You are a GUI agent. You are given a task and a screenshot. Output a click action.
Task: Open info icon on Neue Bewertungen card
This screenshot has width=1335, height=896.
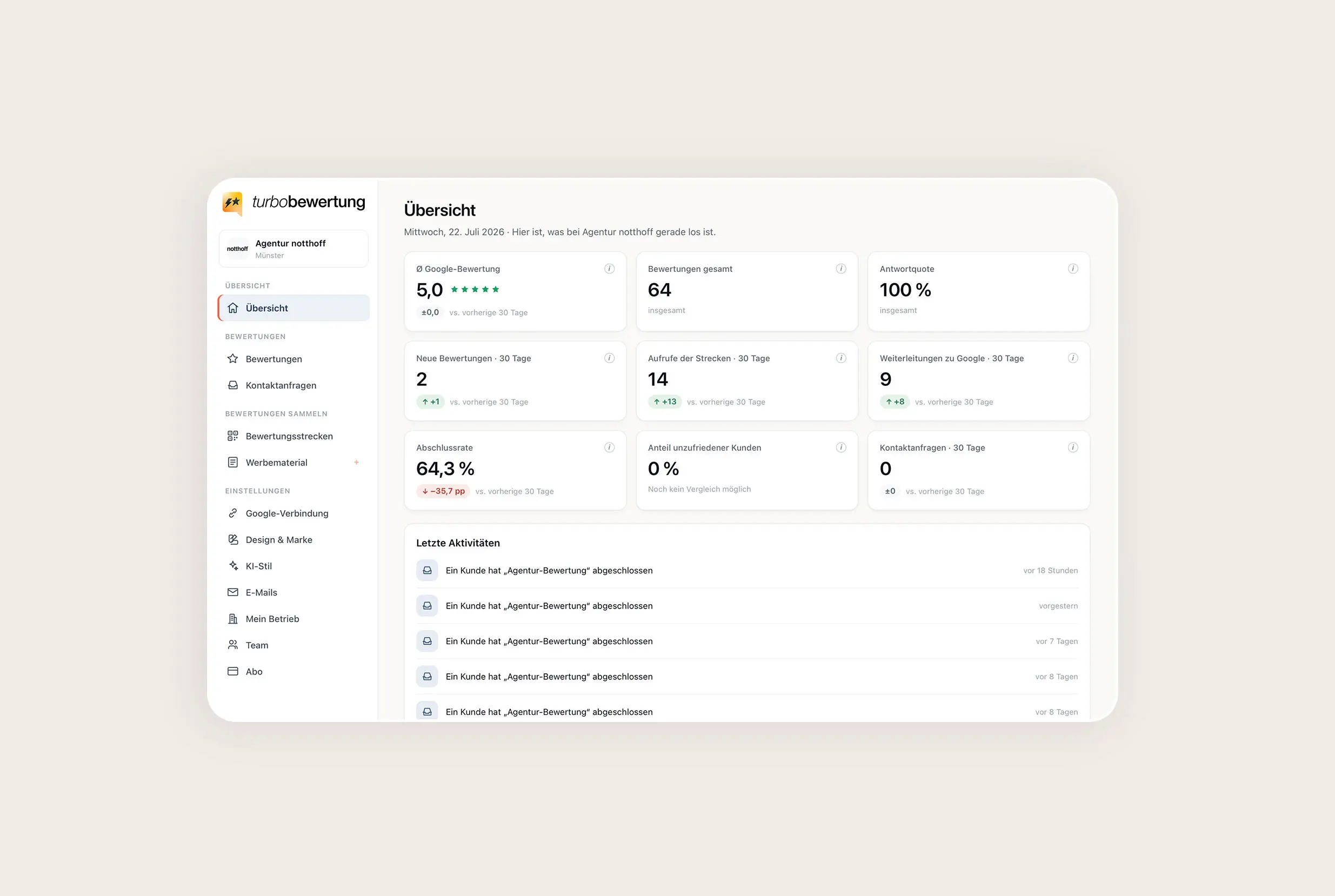(609, 358)
